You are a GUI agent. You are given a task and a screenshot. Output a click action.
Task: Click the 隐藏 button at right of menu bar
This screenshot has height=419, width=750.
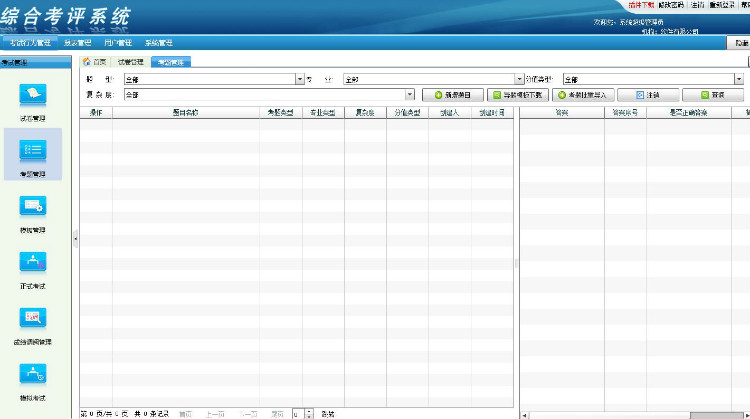(x=739, y=43)
